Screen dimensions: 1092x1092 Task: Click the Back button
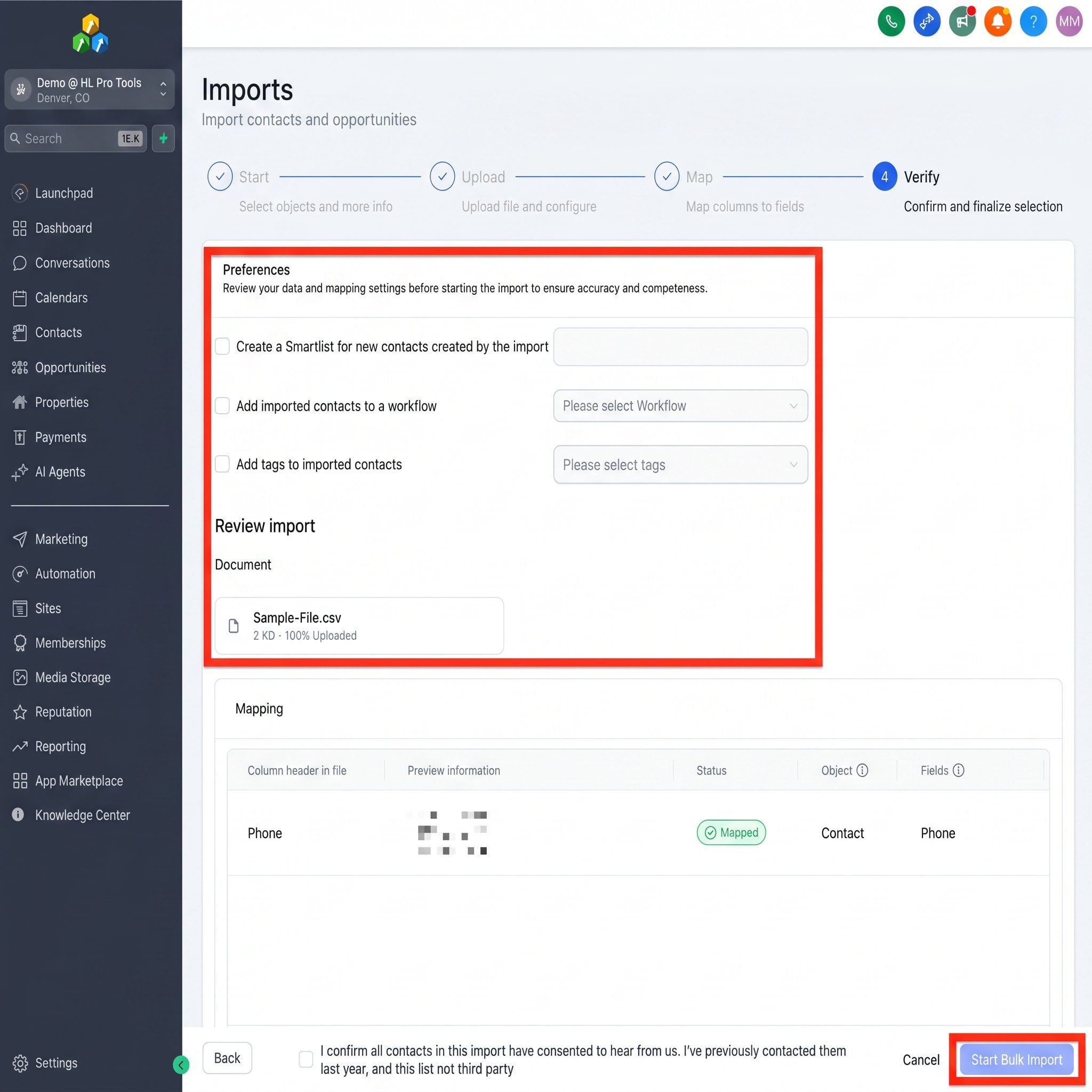point(227,1058)
